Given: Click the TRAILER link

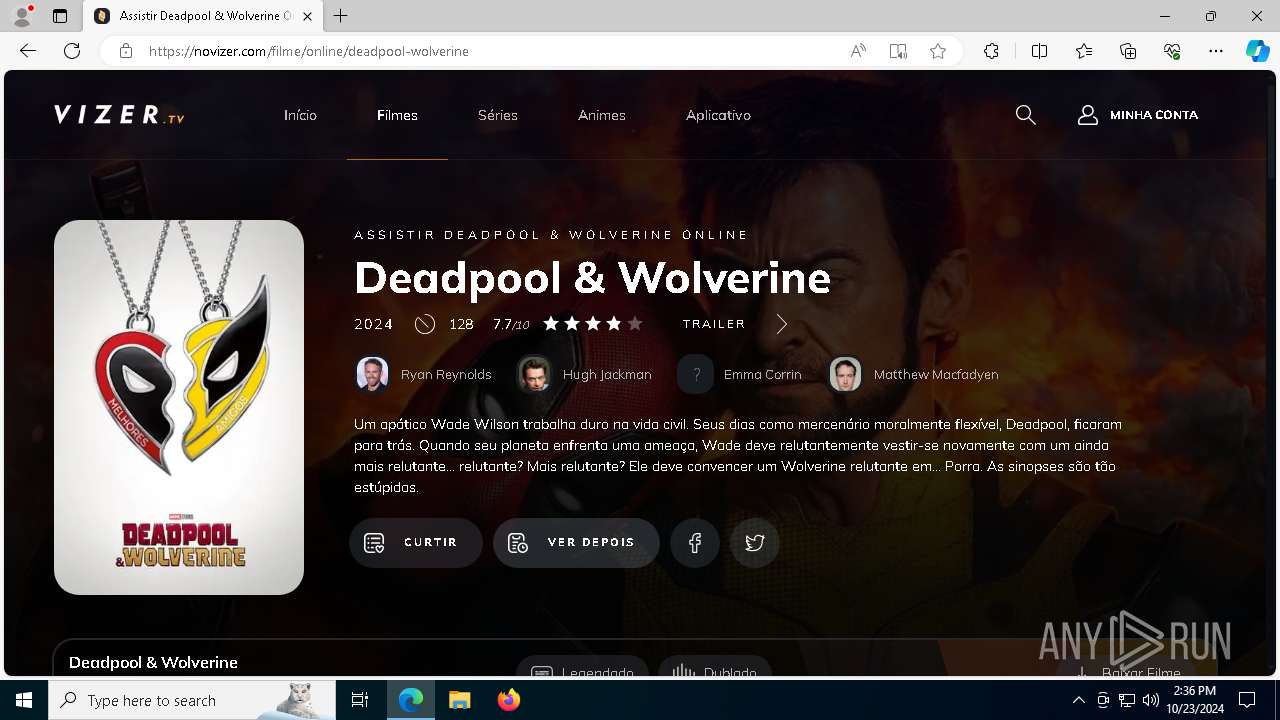Looking at the screenshot, I should click(x=714, y=324).
